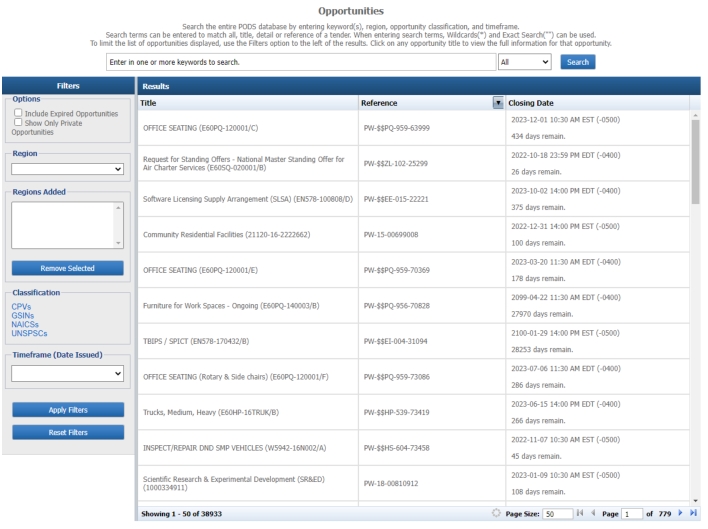Image resolution: width=708 pixels, height=529 pixels.
Task: Click the previous page arrow icon
Action: point(593,513)
